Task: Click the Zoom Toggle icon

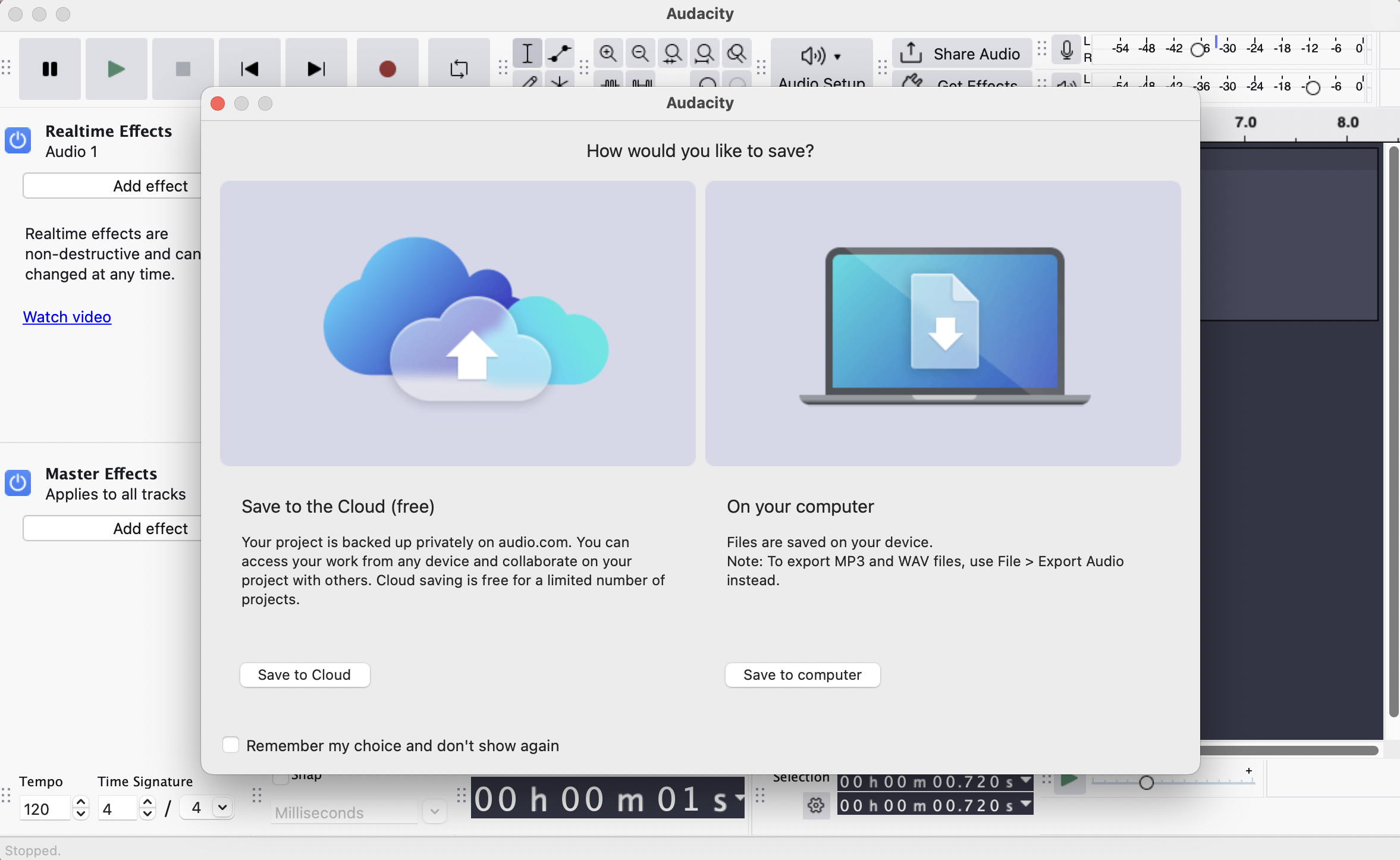Action: pos(737,54)
